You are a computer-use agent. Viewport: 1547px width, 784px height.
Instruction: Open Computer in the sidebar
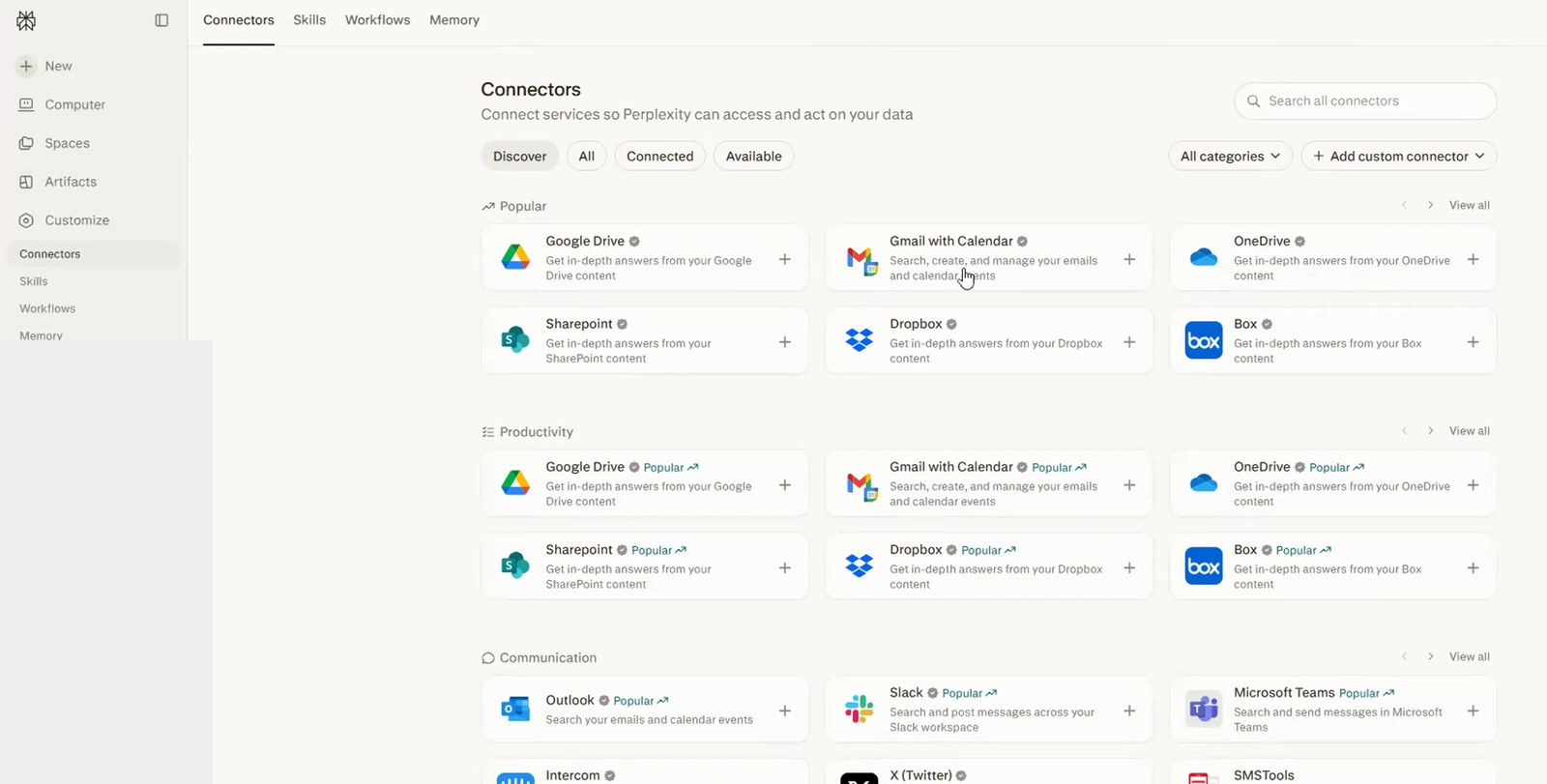pos(62,104)
